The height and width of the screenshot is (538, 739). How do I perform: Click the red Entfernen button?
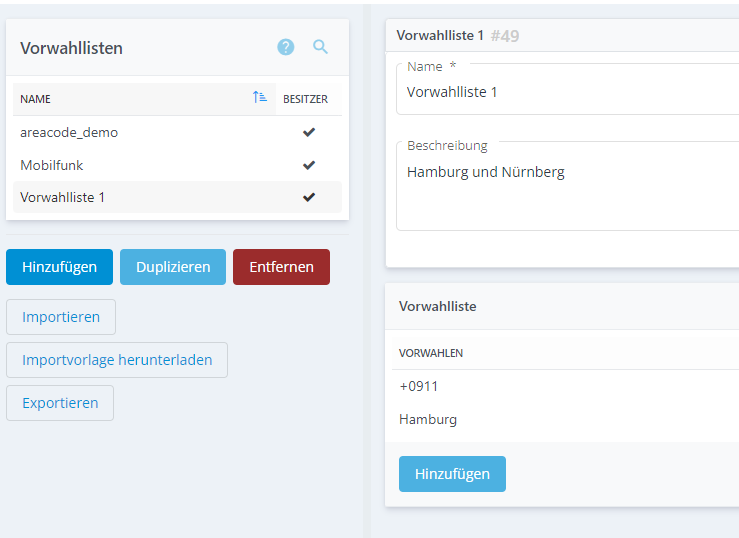point(281,267)
